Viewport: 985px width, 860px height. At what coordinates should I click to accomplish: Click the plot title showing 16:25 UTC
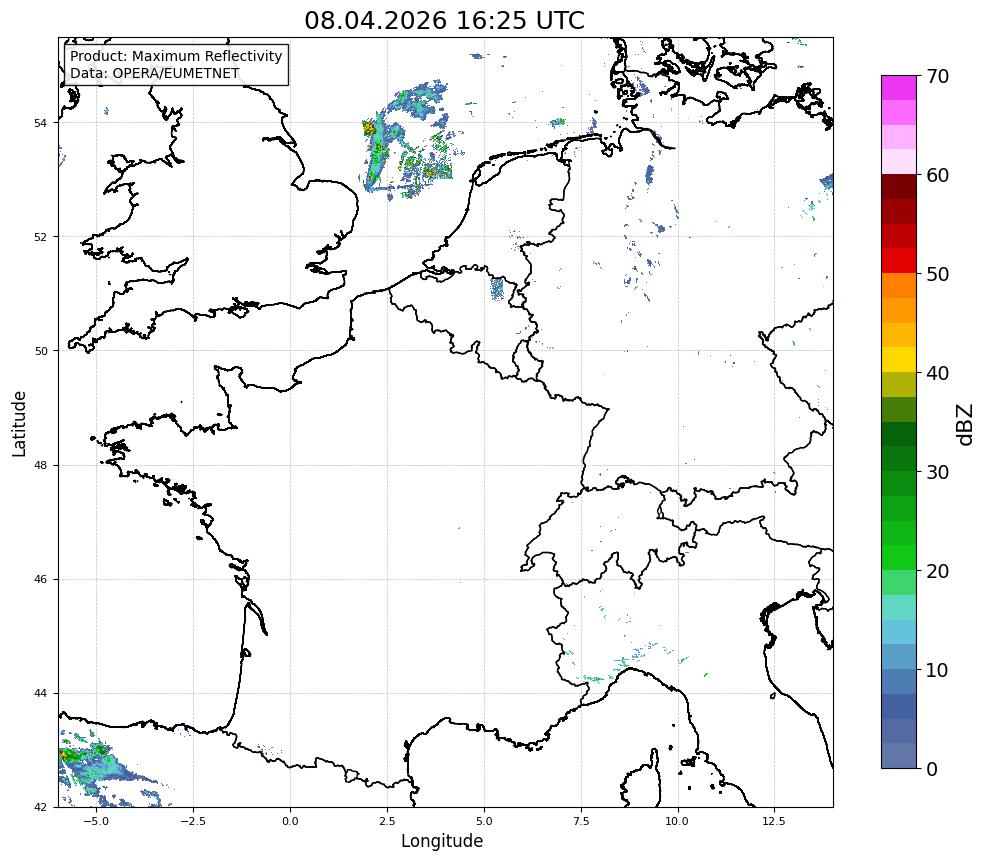point(444,20)
